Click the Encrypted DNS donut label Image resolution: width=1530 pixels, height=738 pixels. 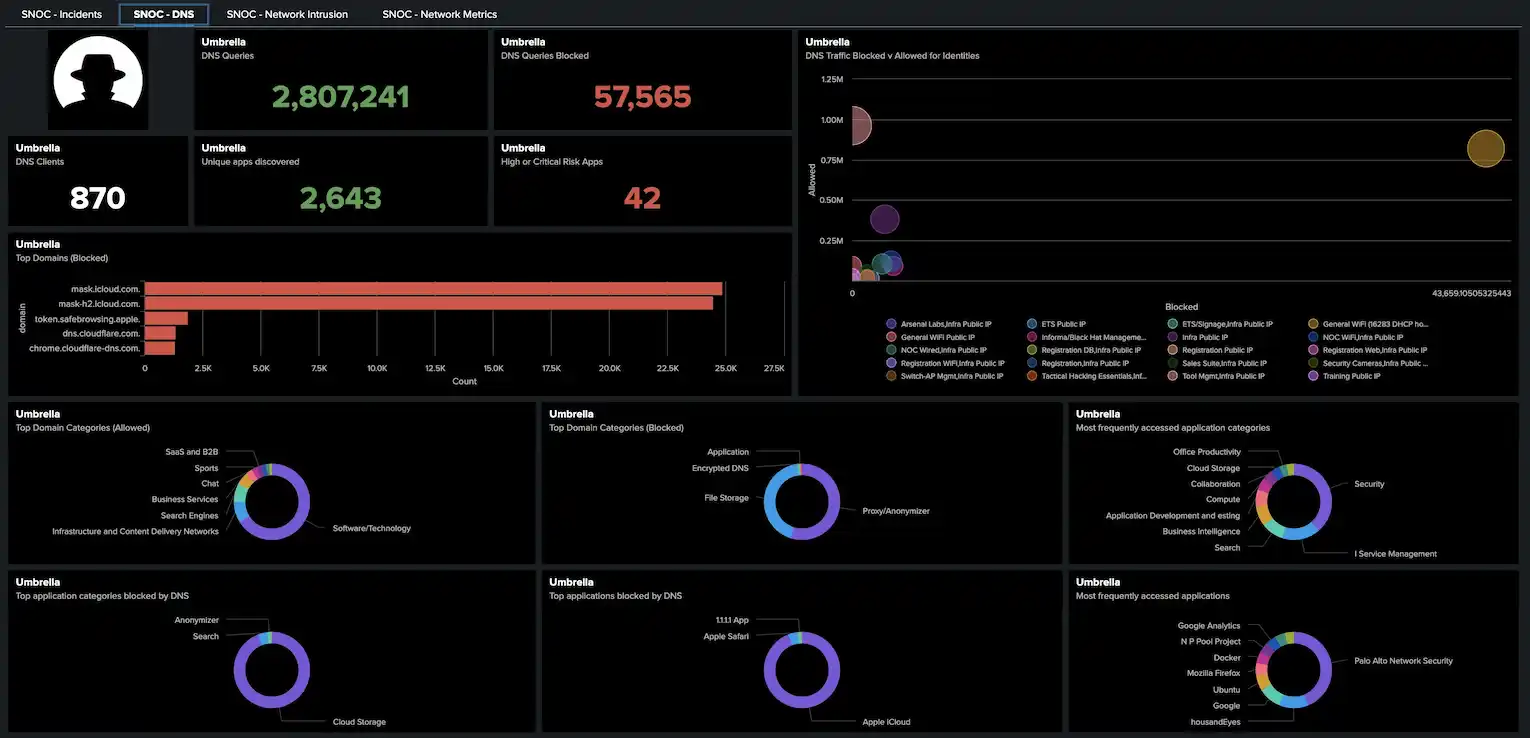point(720,468)
